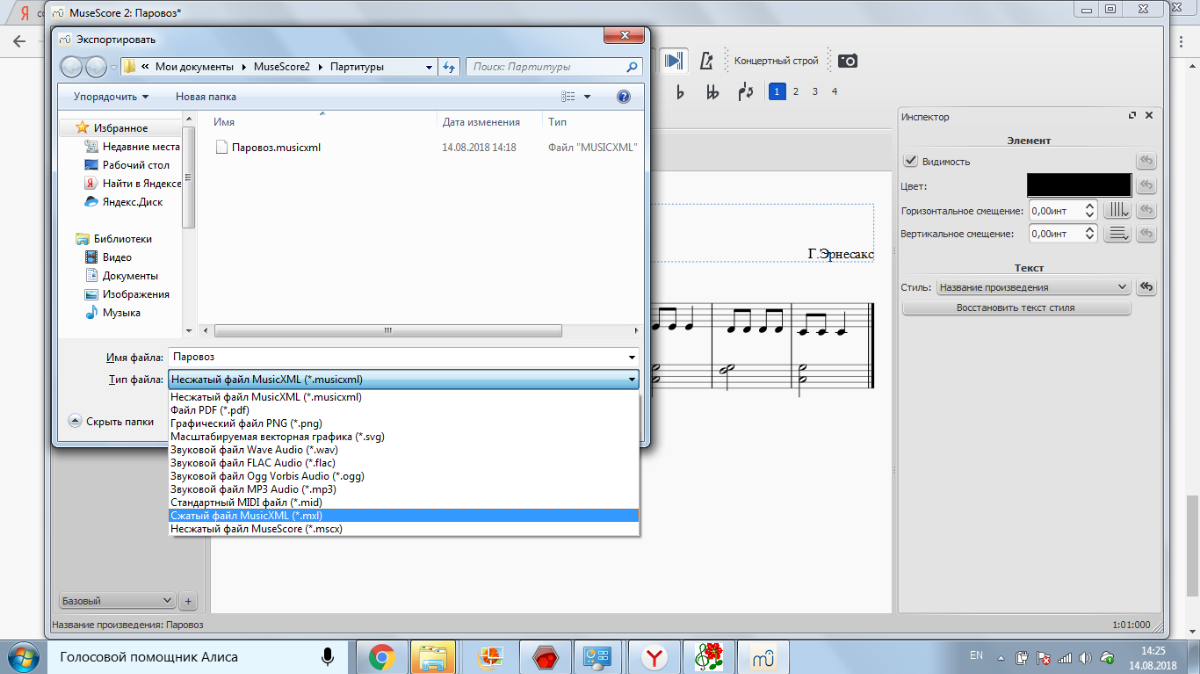The width and height of the screenshot is (1200, 674).
Task: Reset the Видимость setting to default
Action: [x=1147, y=161]
